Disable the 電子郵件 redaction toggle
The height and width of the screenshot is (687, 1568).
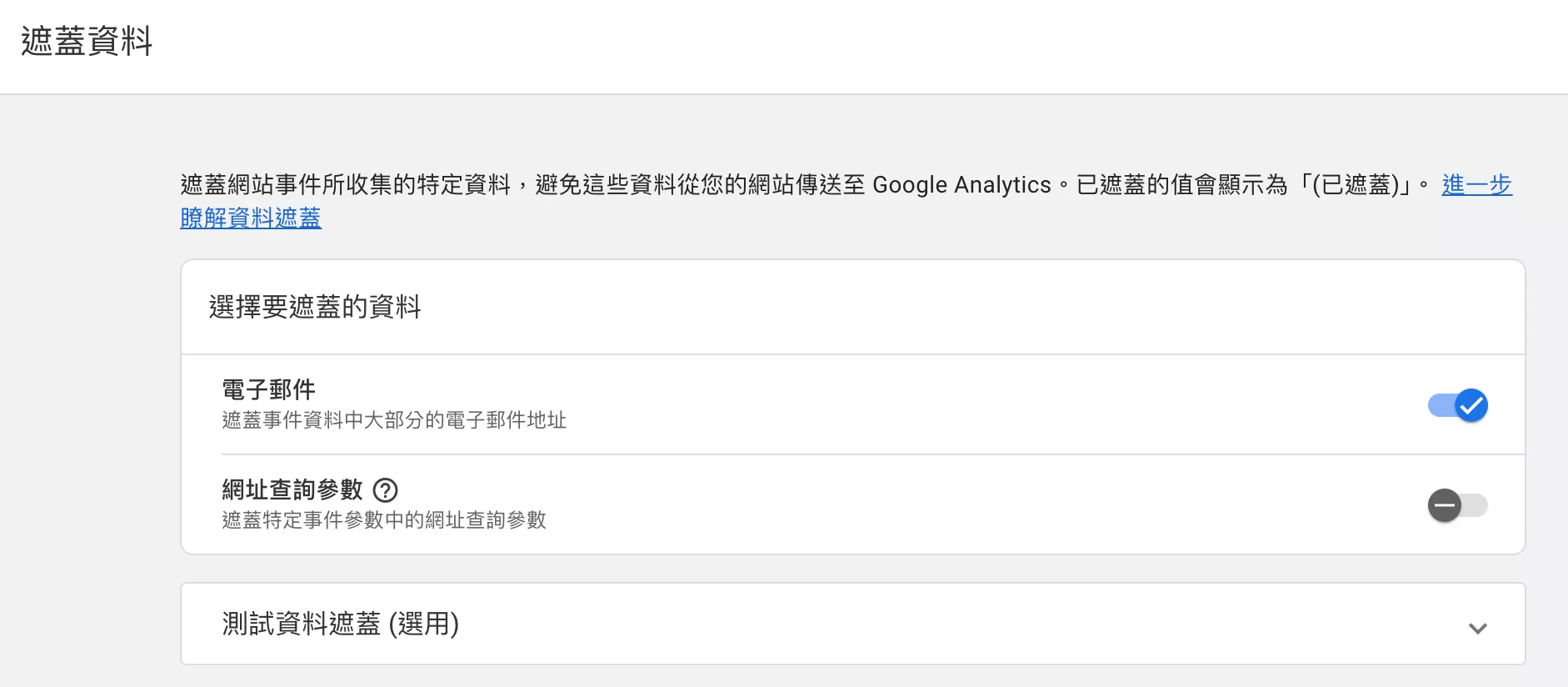tap(1458, 405)
